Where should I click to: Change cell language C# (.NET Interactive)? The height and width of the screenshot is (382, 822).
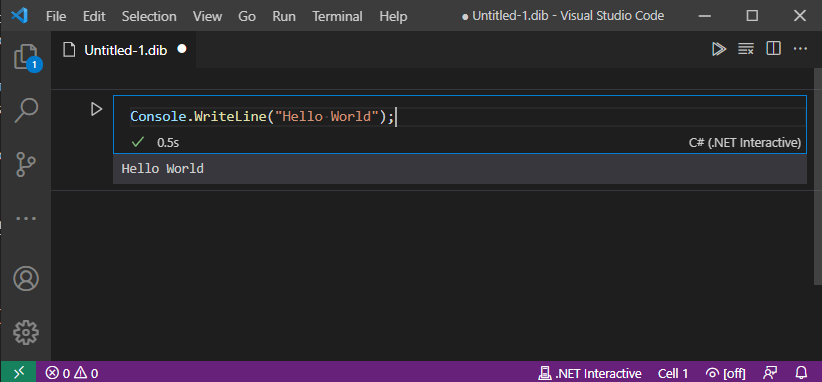pyautogui.click(x=744, y=142)
